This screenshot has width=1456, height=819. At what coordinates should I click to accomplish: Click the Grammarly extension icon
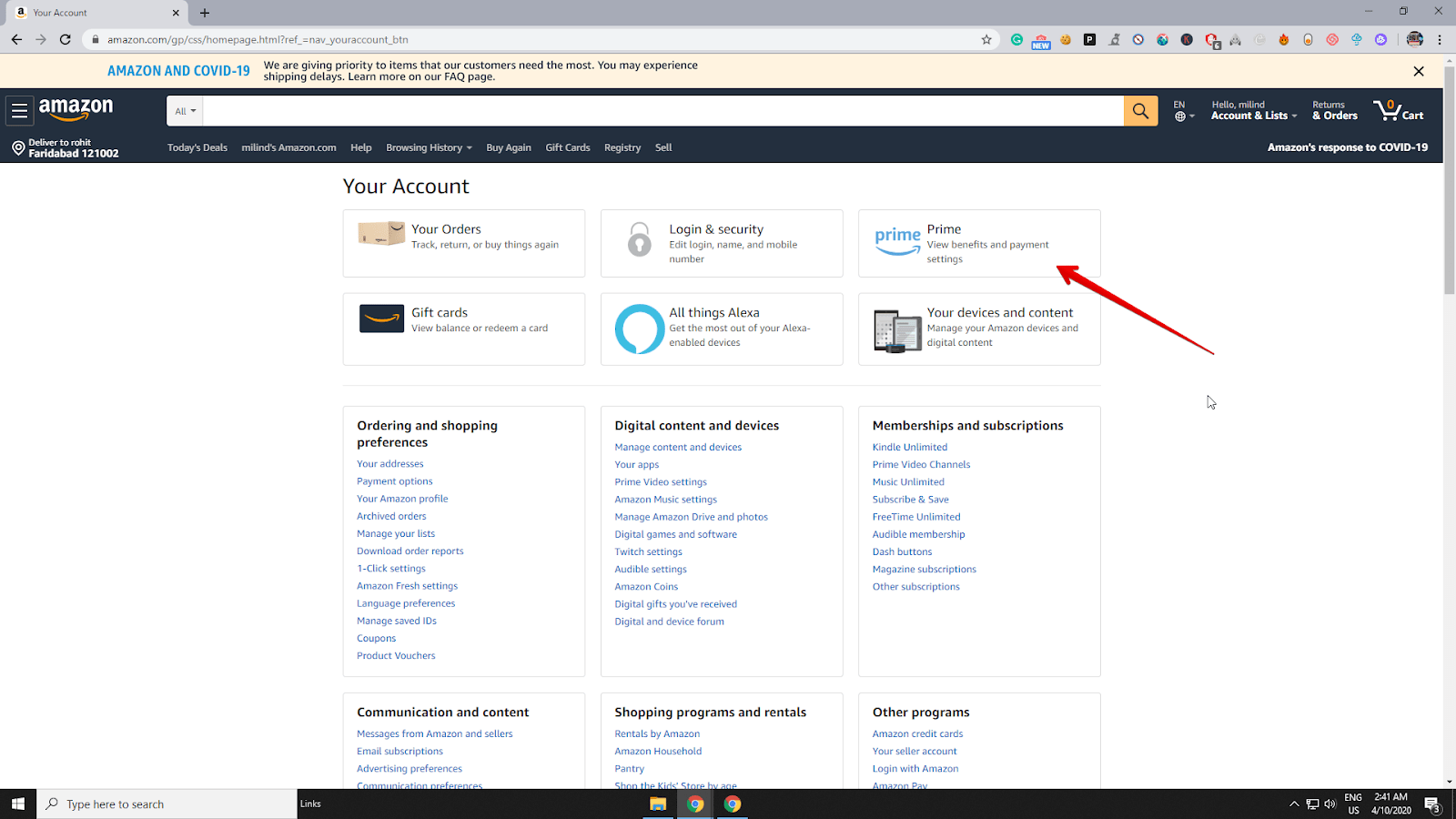pos(1016,39)
